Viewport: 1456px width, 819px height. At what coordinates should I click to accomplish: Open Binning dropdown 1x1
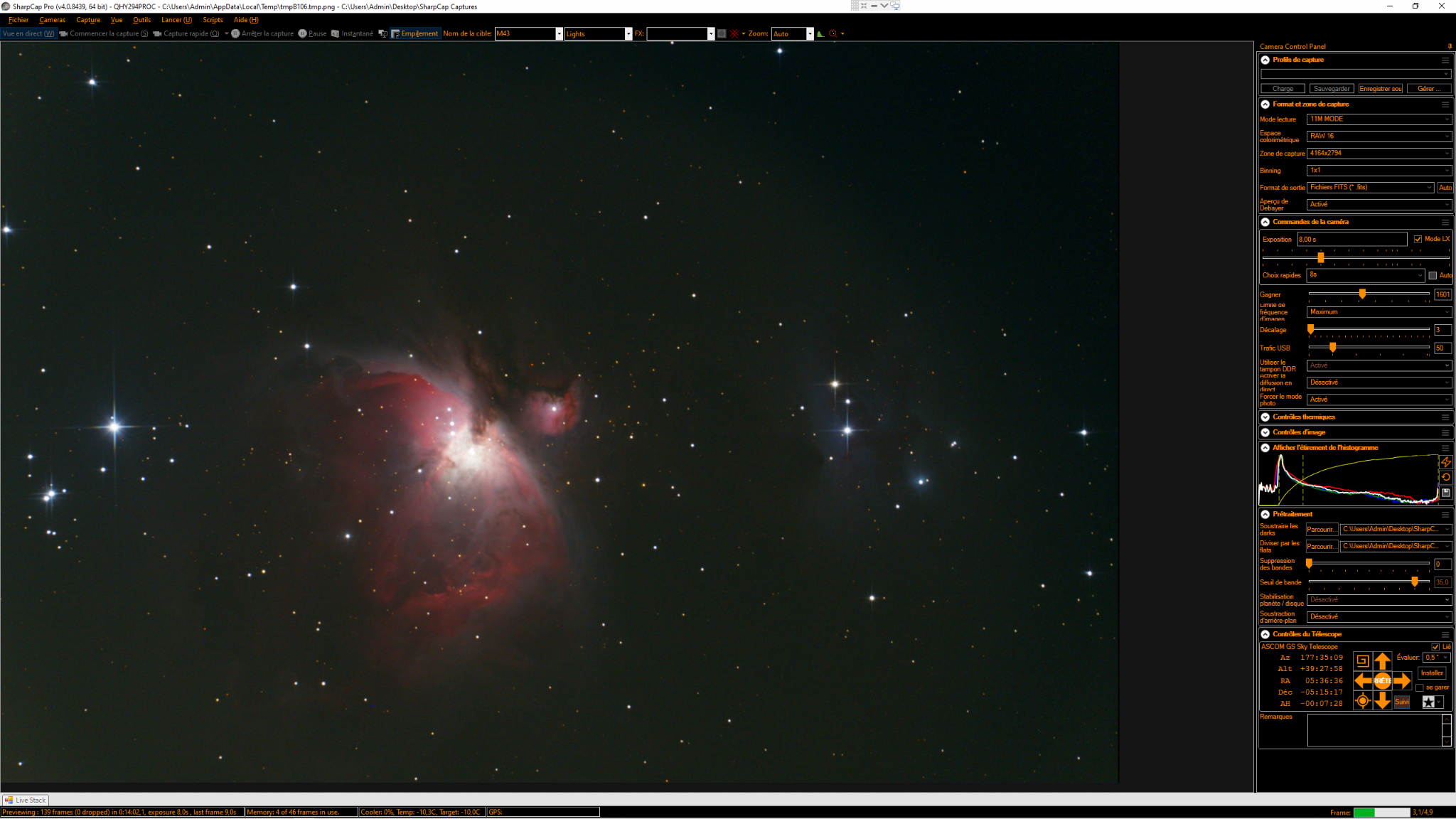(x=1379, y=170)
